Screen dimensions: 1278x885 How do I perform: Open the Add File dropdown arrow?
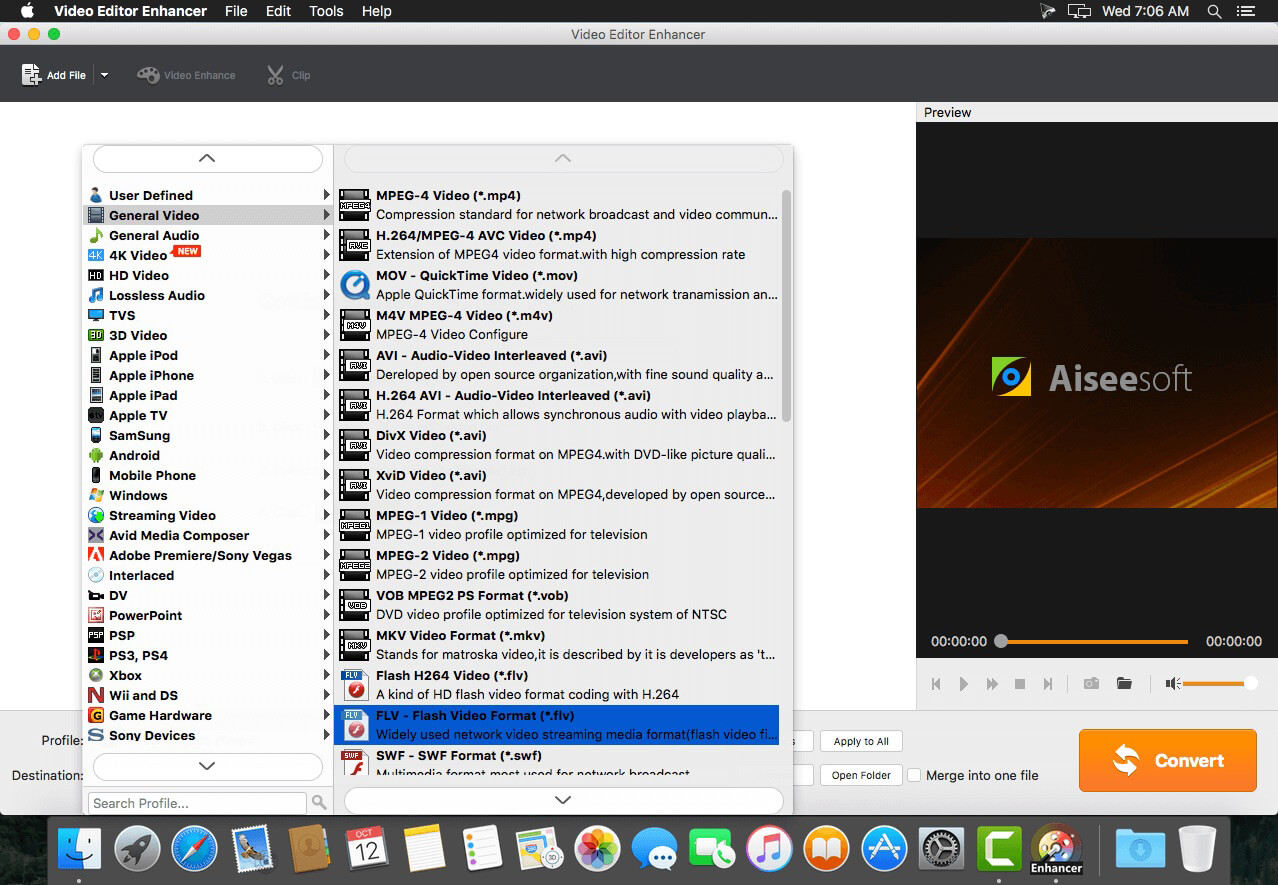(x=104, y=75)
